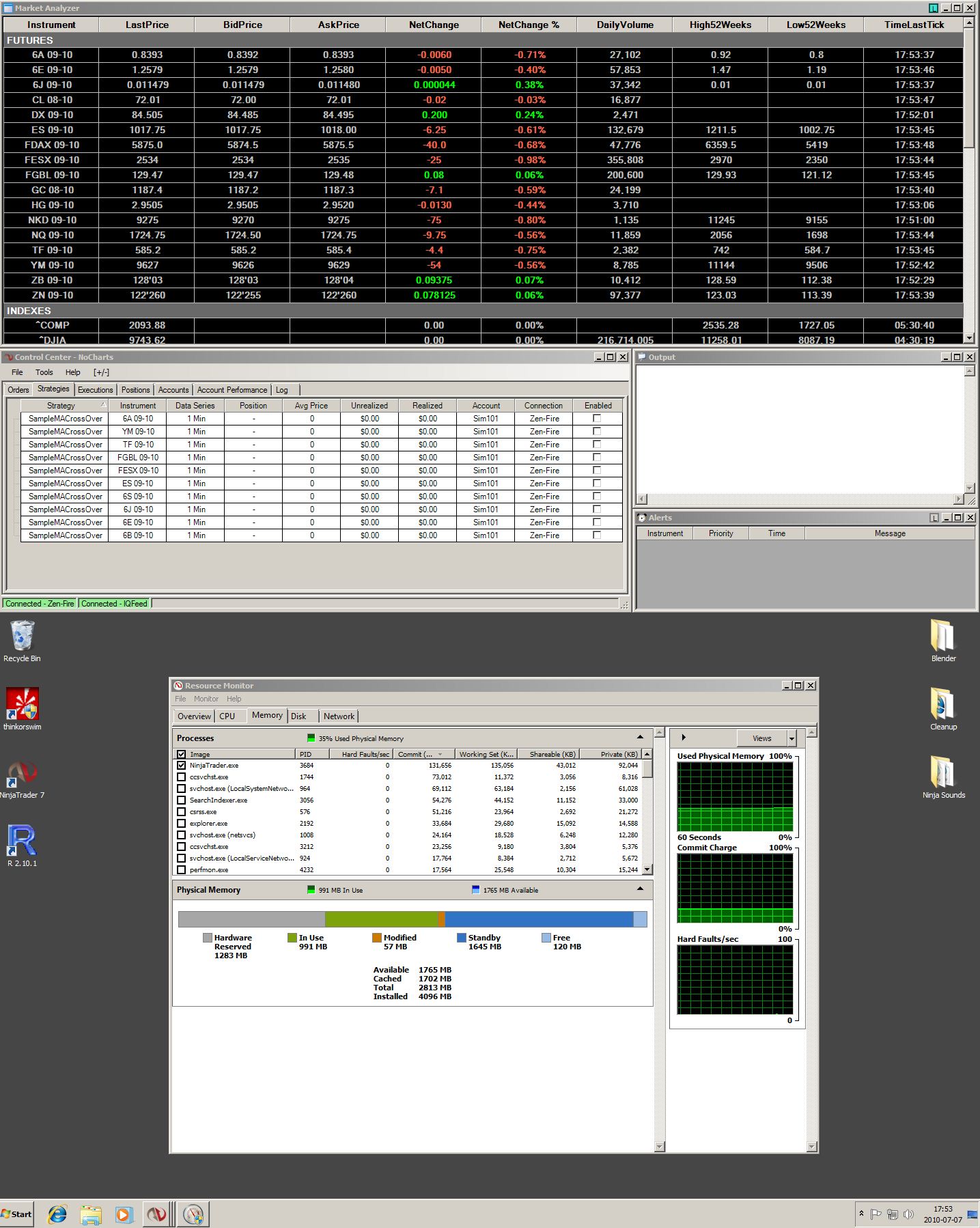Select the Blender folder on the desktop

click(x=943, y=641)
